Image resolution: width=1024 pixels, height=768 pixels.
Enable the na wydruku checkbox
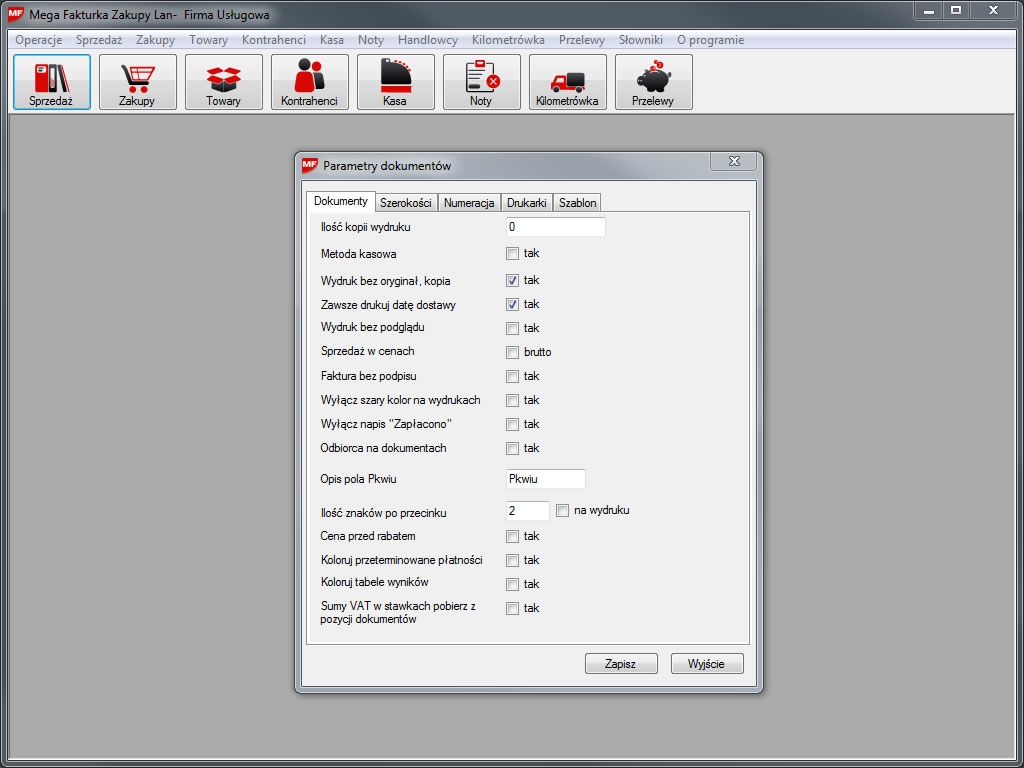tap(563, 510)
